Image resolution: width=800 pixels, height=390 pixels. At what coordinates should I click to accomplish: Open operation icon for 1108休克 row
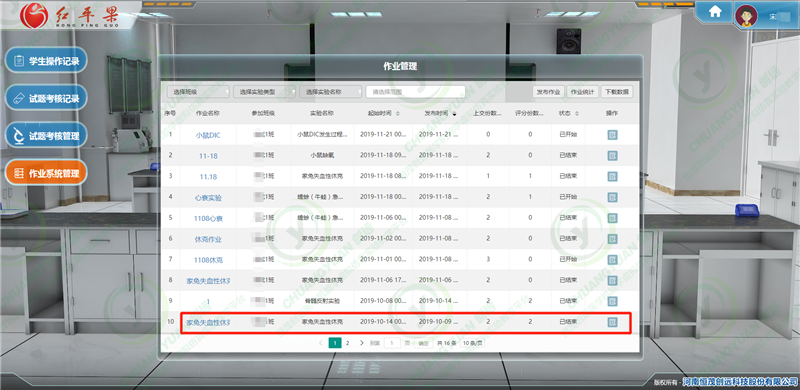612,259
